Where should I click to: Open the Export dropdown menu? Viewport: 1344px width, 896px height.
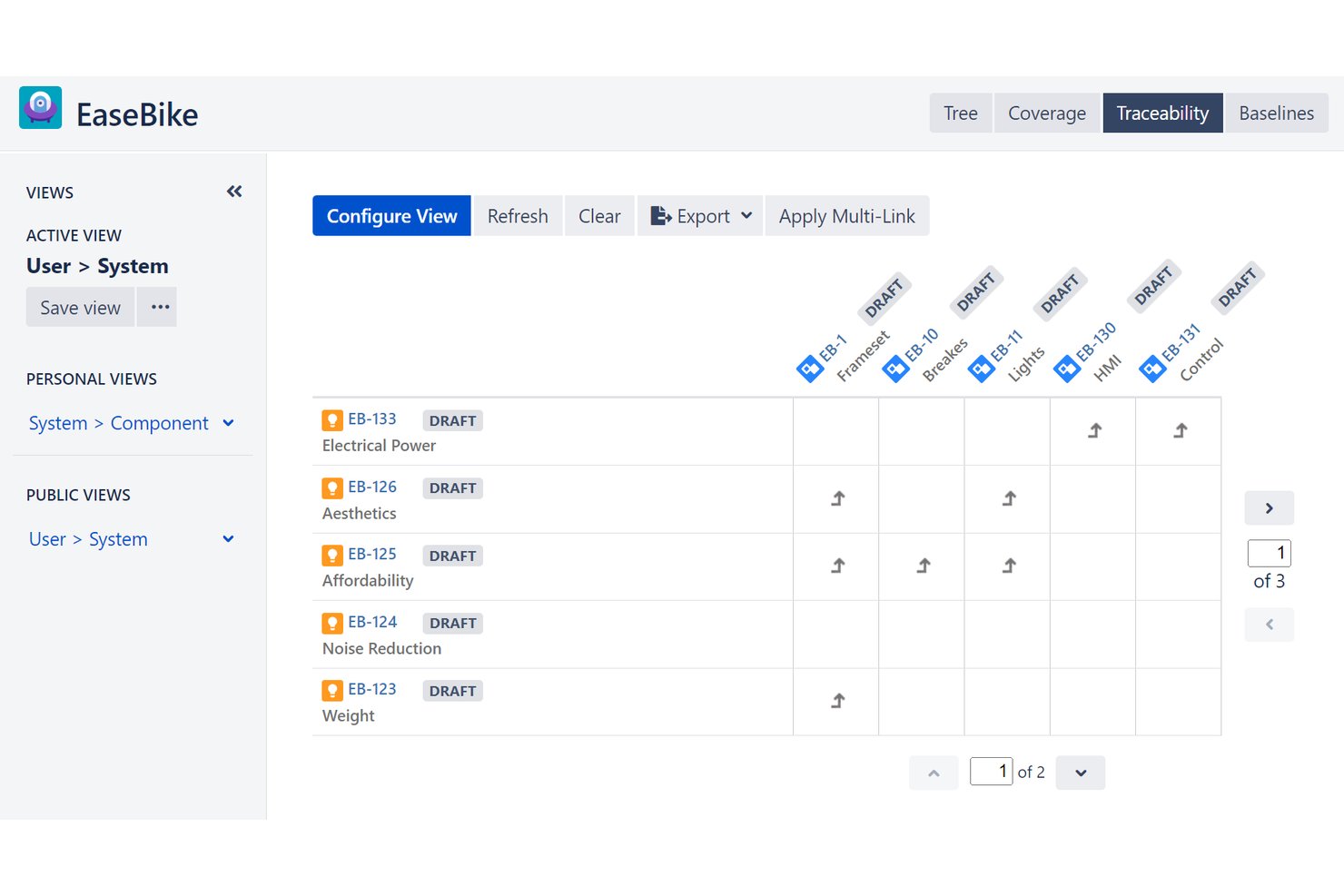click(x=700, y=216)
